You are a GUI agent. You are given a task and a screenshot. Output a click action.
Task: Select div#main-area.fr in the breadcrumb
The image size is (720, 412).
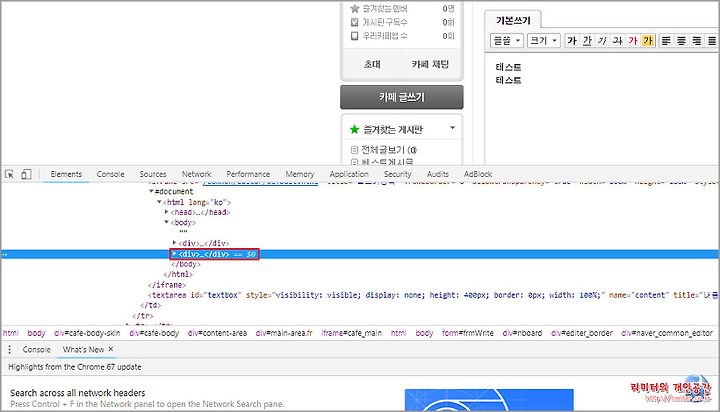tap(284, 333)
